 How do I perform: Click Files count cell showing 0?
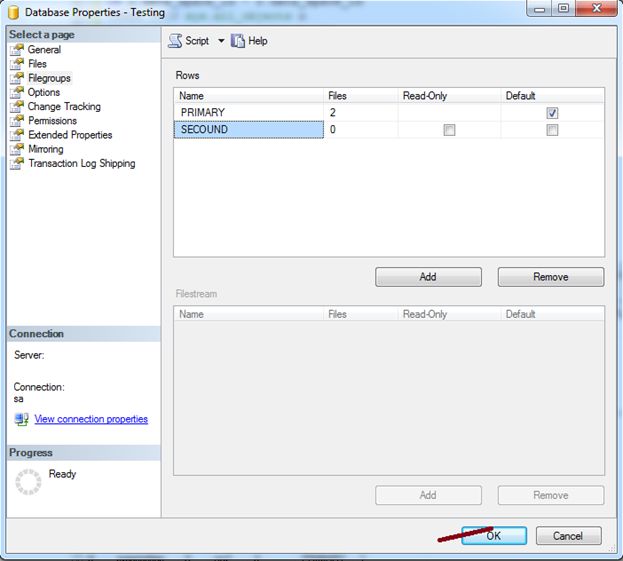[x=361, y=130]
